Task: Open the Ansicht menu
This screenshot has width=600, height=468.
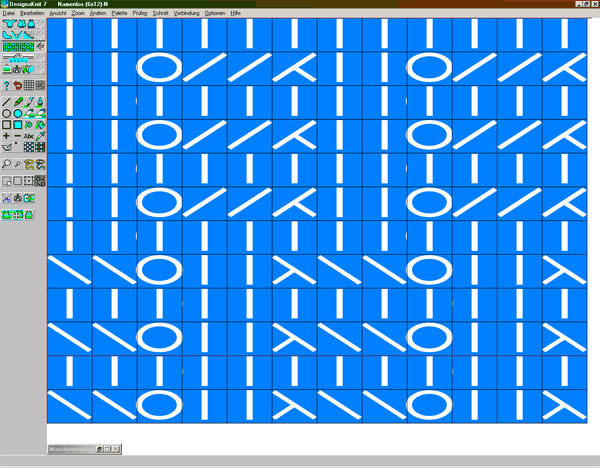Action: [58, 13]
